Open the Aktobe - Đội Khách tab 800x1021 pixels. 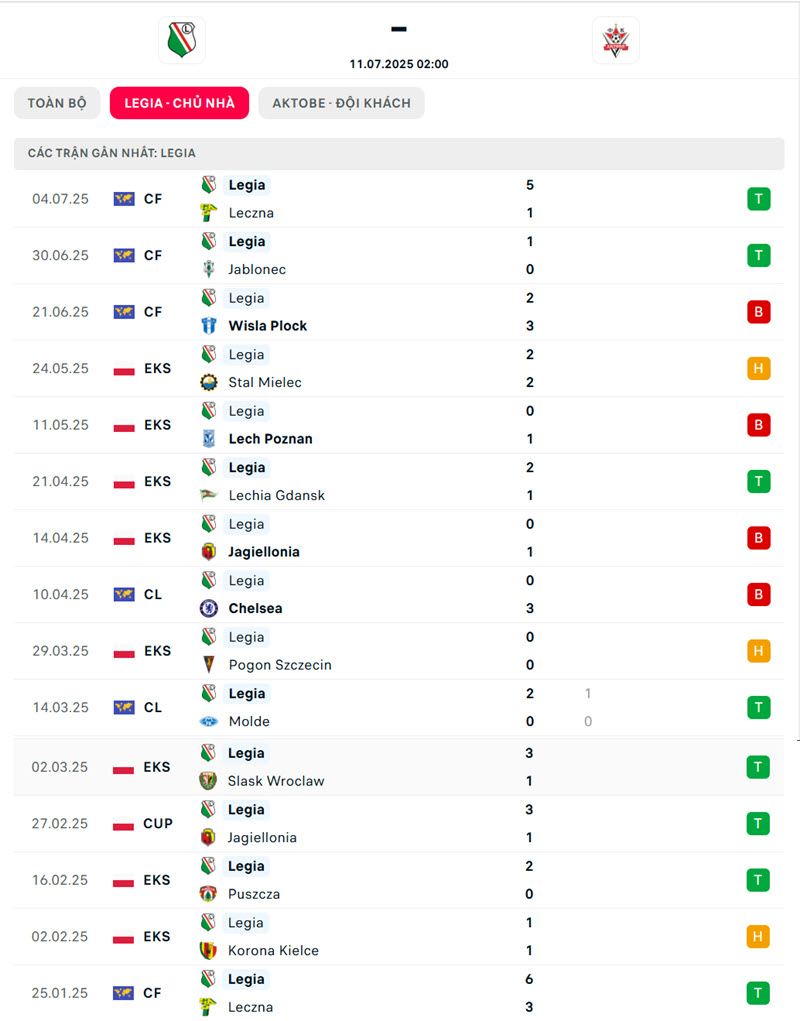pyautogui.click(x=342, y=103)
